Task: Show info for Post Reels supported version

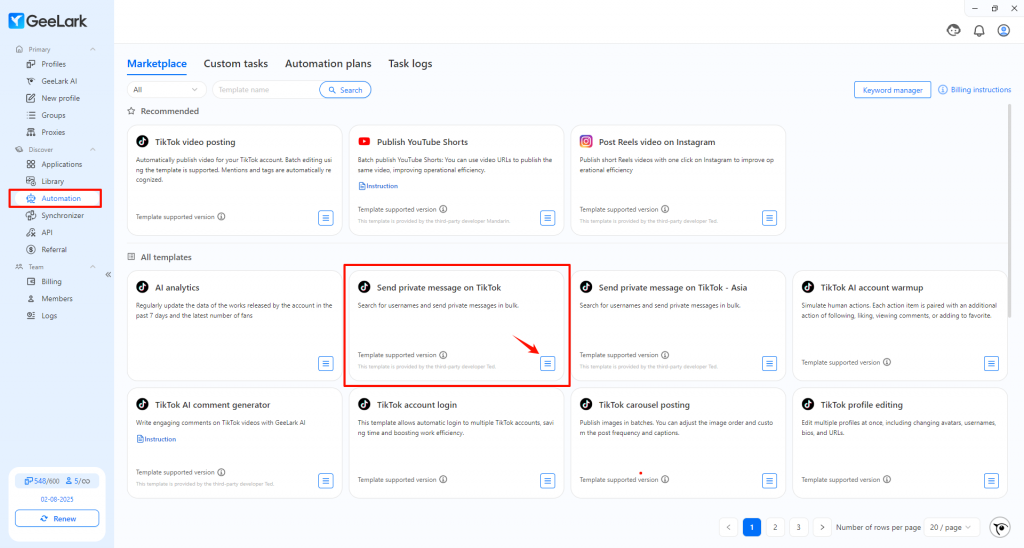Action: click(665, 210)
